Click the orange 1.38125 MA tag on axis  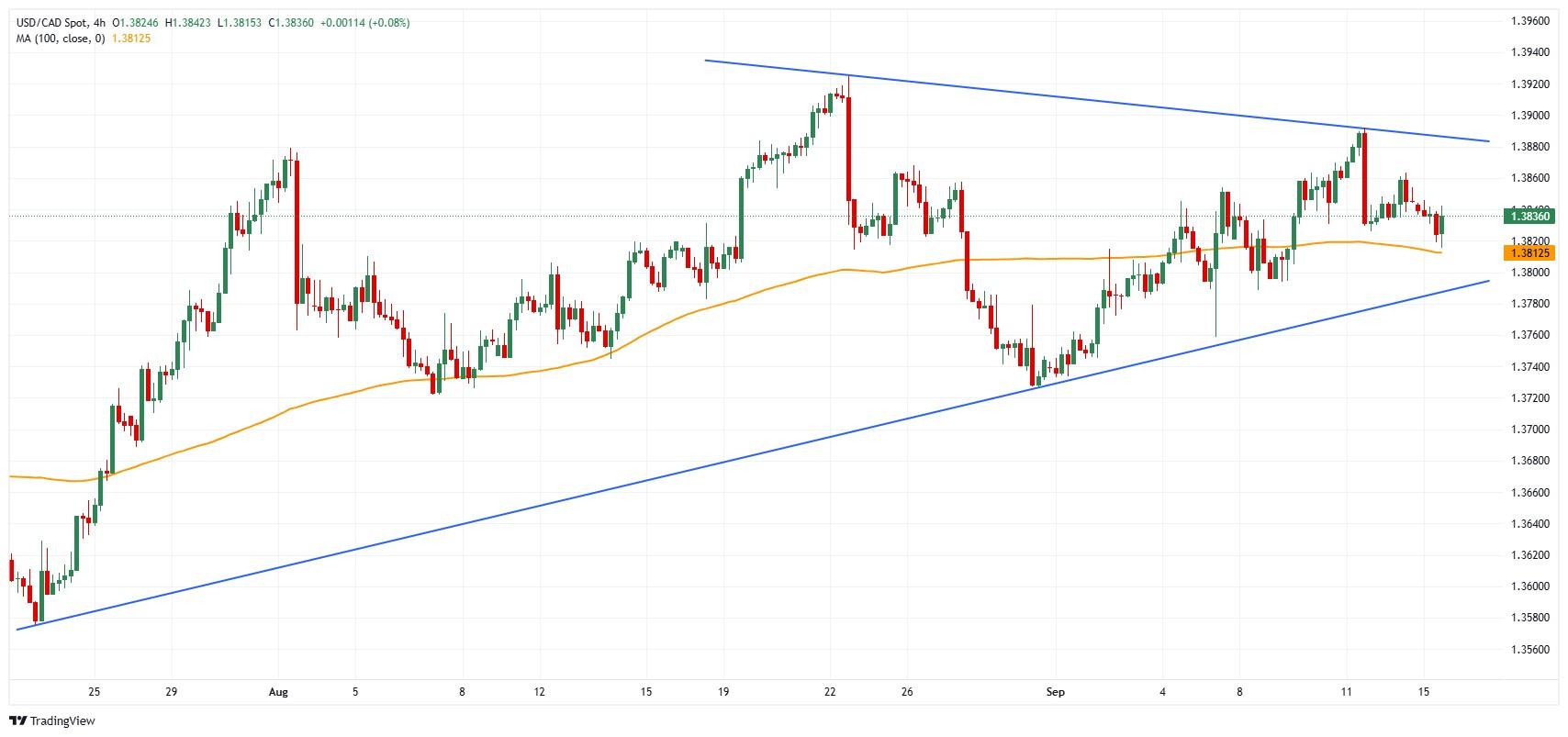pos(1529,251)
